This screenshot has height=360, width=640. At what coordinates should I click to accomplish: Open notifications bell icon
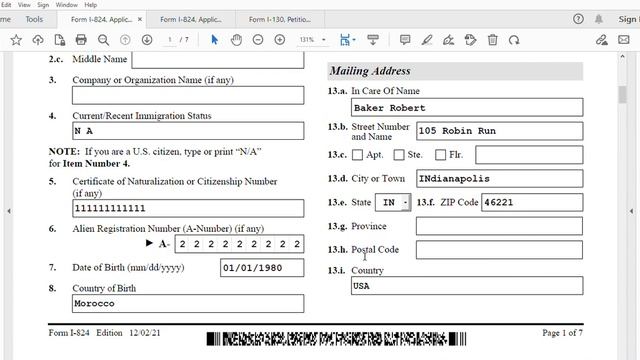tap(599, 19)
